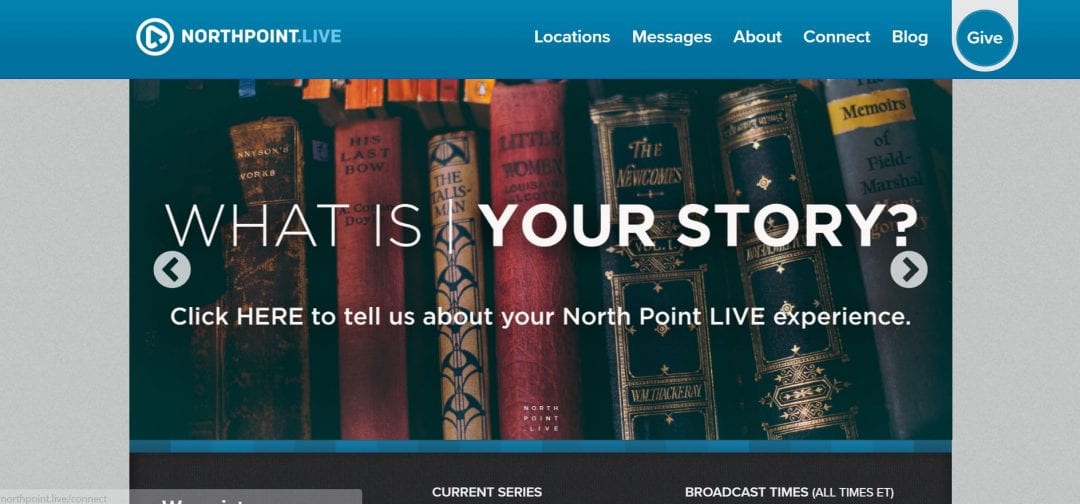Click the blue slide progress bar
This screenshot has width=1080, height=504.
tap(541, 446)
